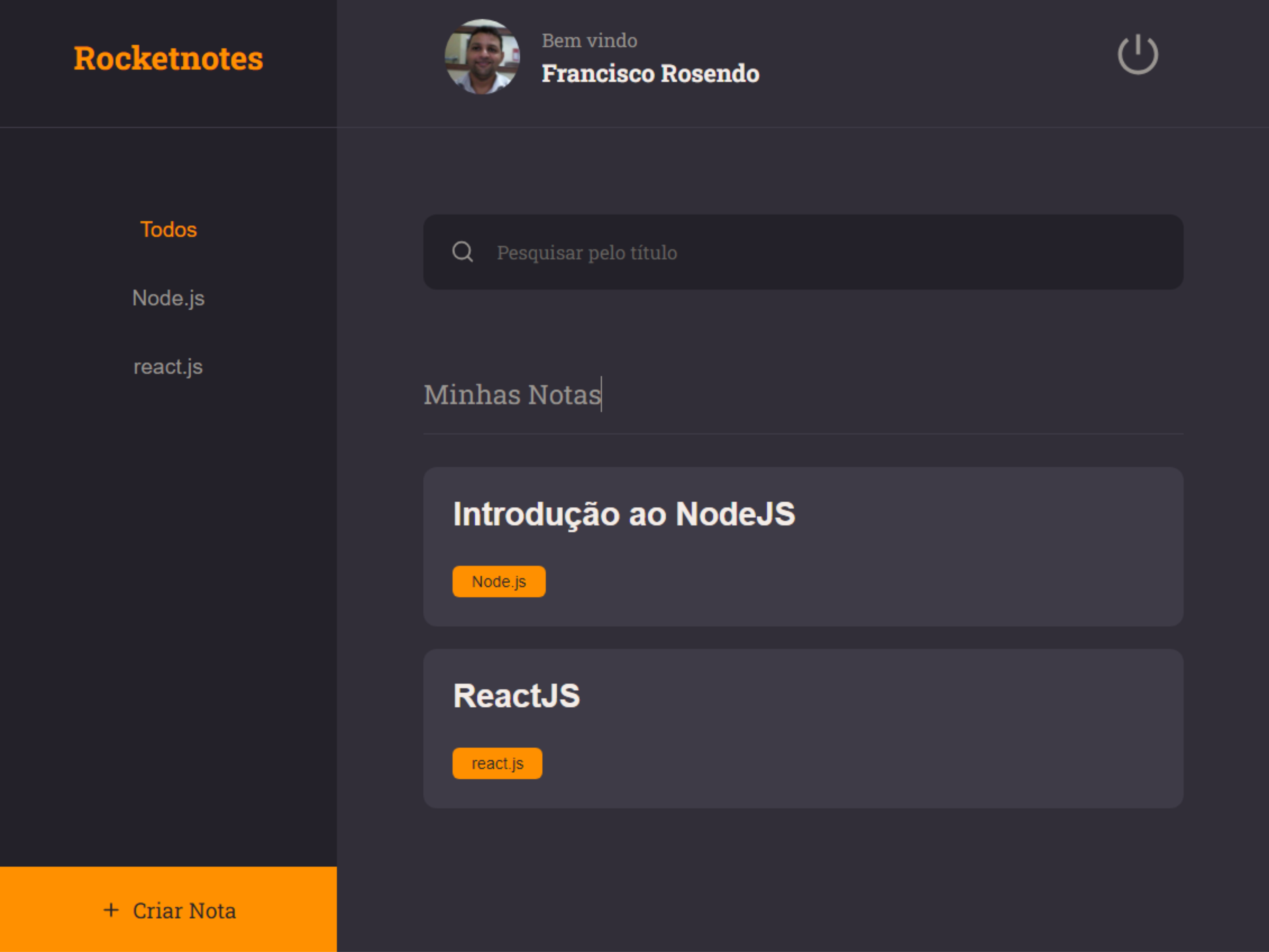
Task: Filter notes by react.js in sidebar
Action: [168, 367]
